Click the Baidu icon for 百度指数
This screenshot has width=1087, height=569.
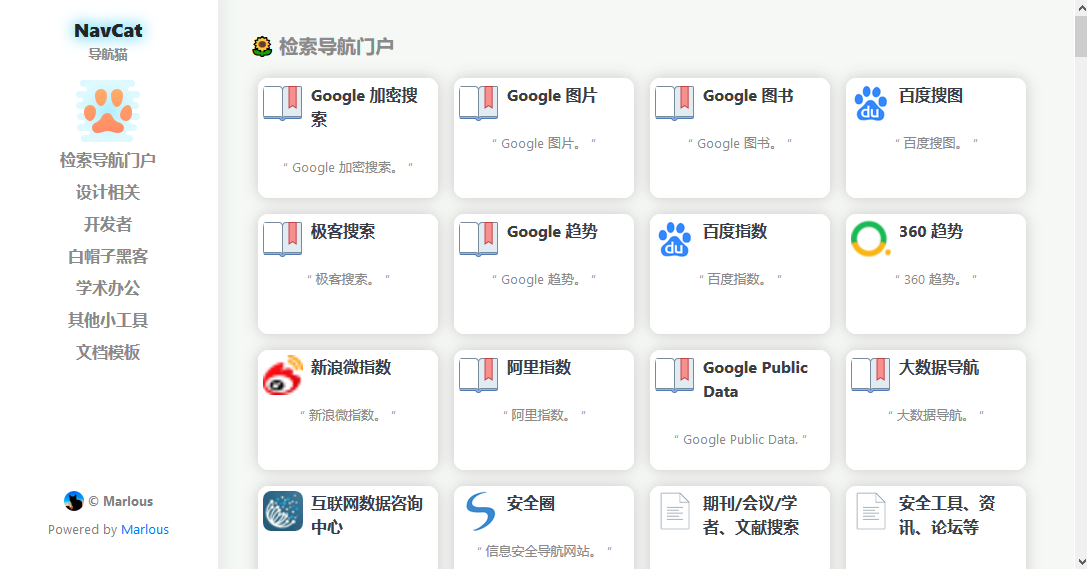[x=675, y=239]
